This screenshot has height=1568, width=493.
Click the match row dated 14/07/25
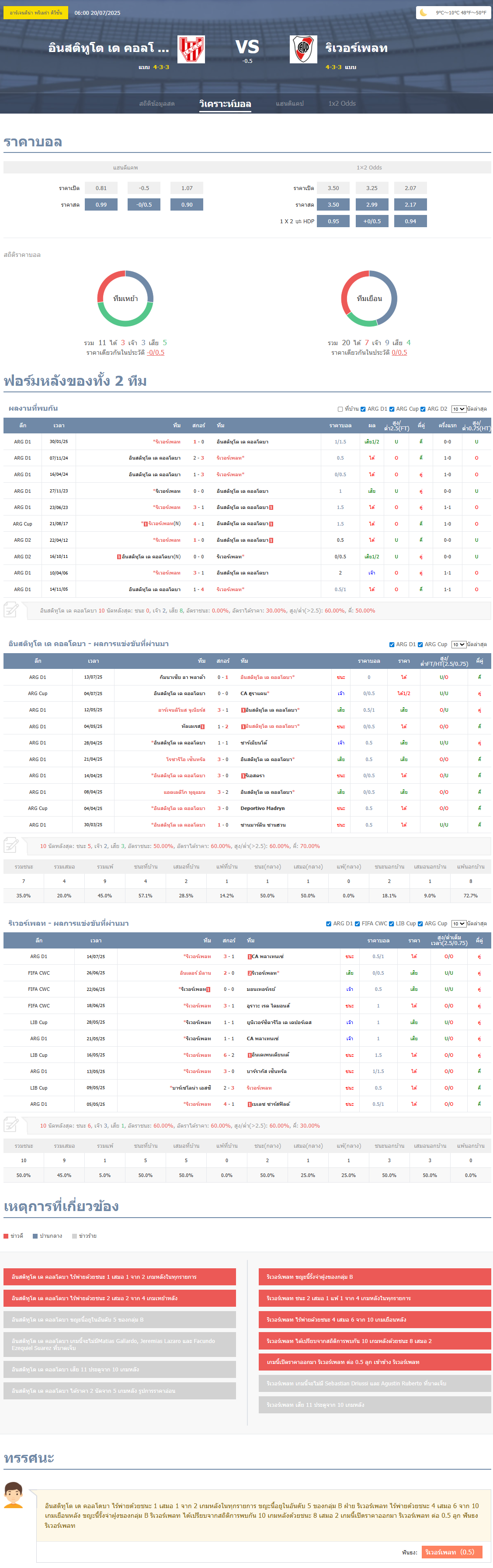click(247, 956)
